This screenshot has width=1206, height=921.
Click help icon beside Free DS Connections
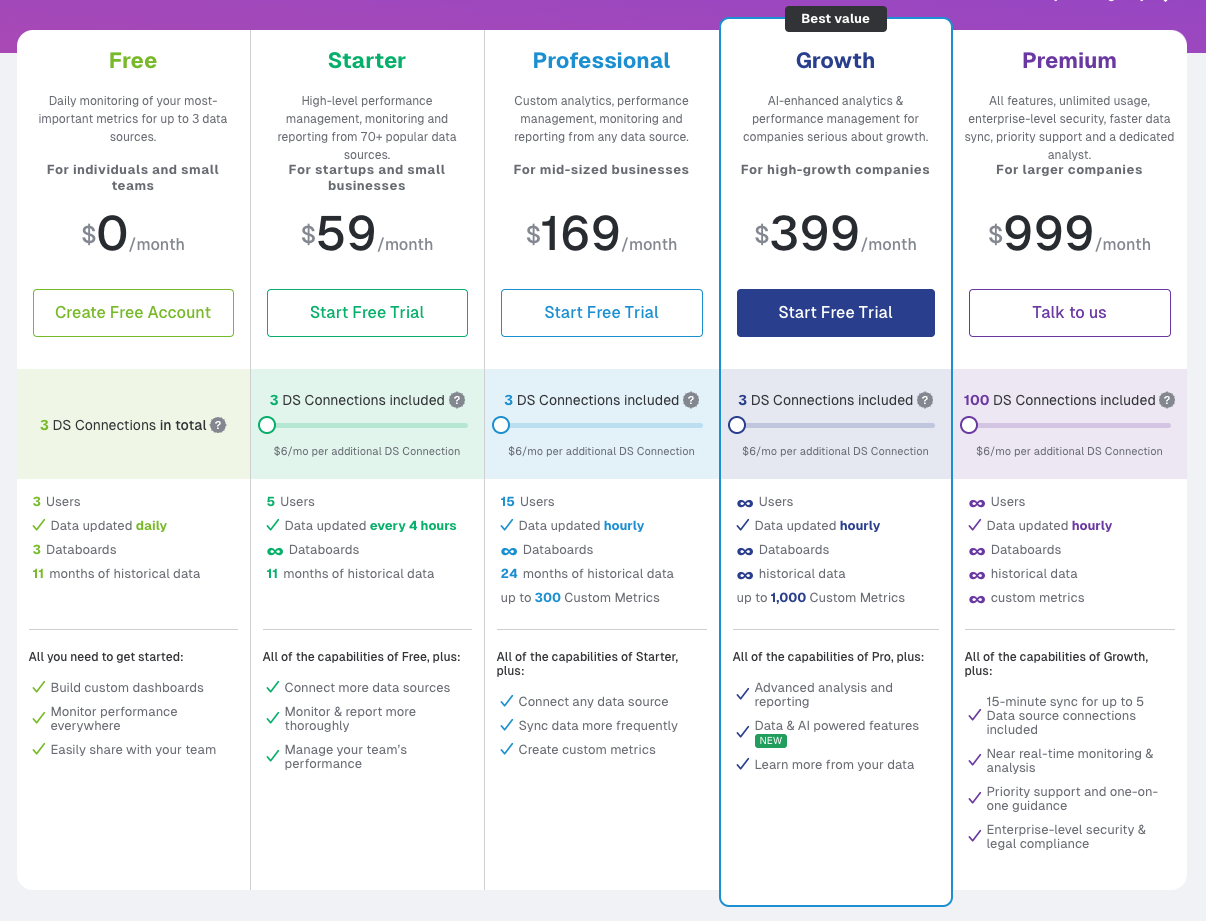pyautogui.click(x=218, y=425)
